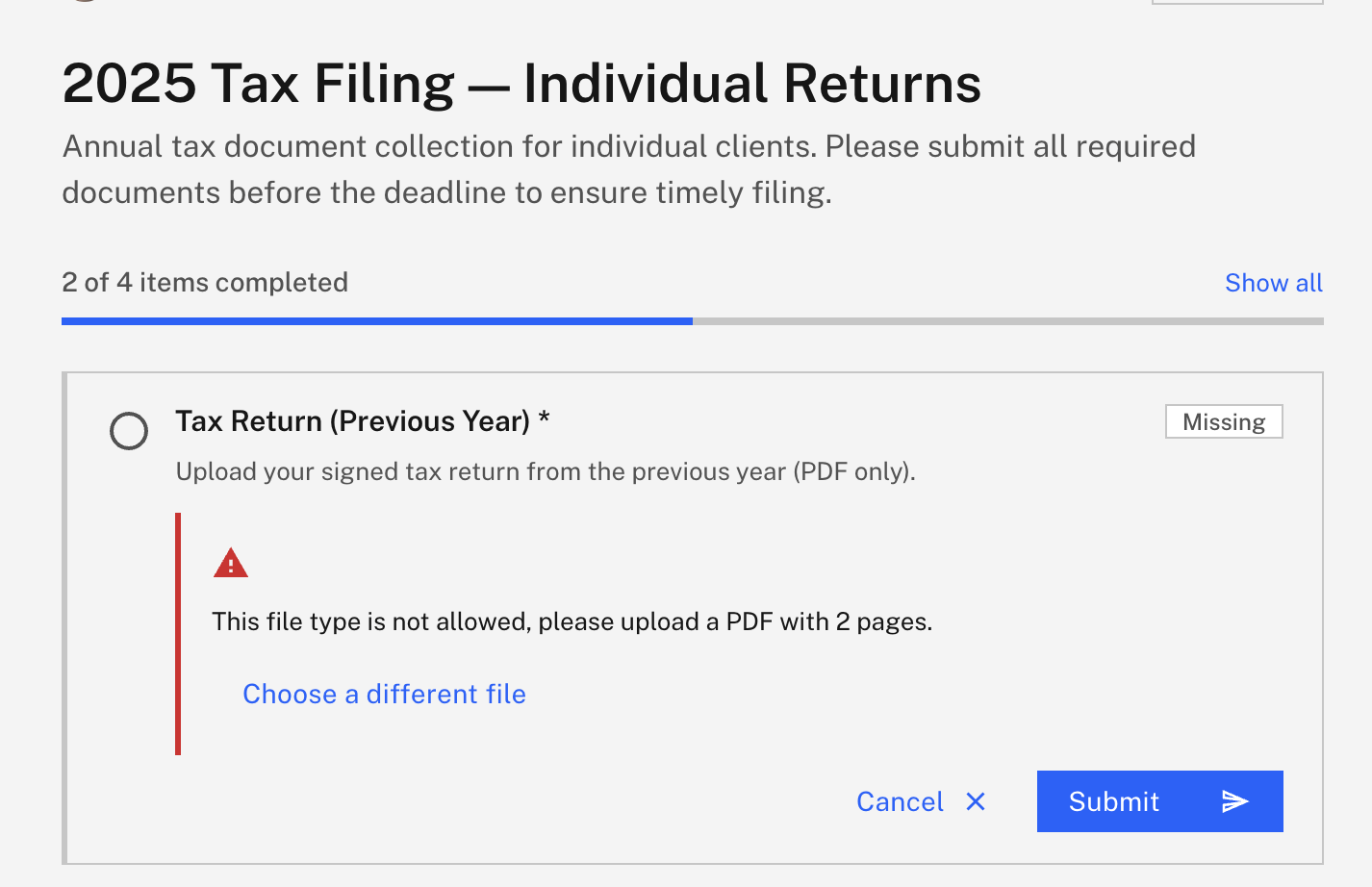Click the paper plane icon in Submit
The height and width of the screenshot is (887, 1372).
[1235, 801]
